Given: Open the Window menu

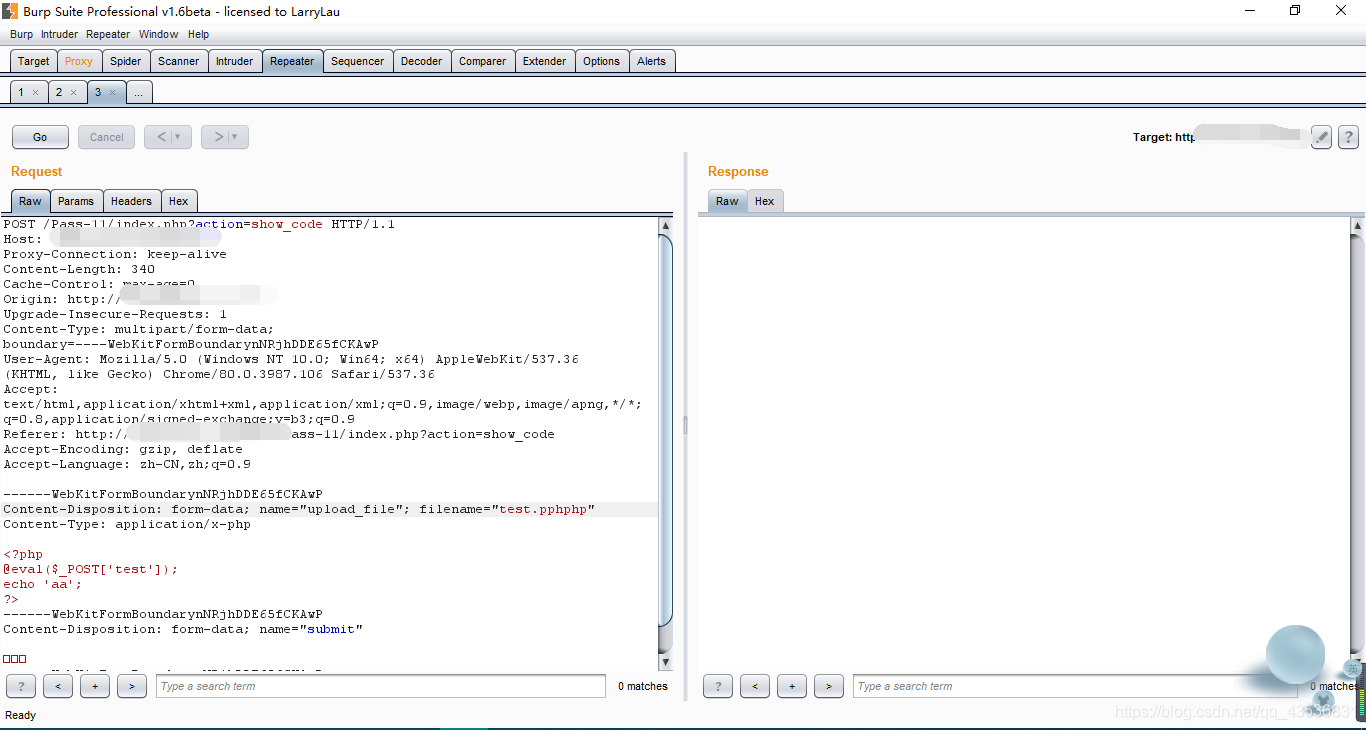Looking at the screenshot, I should [158, 34].
